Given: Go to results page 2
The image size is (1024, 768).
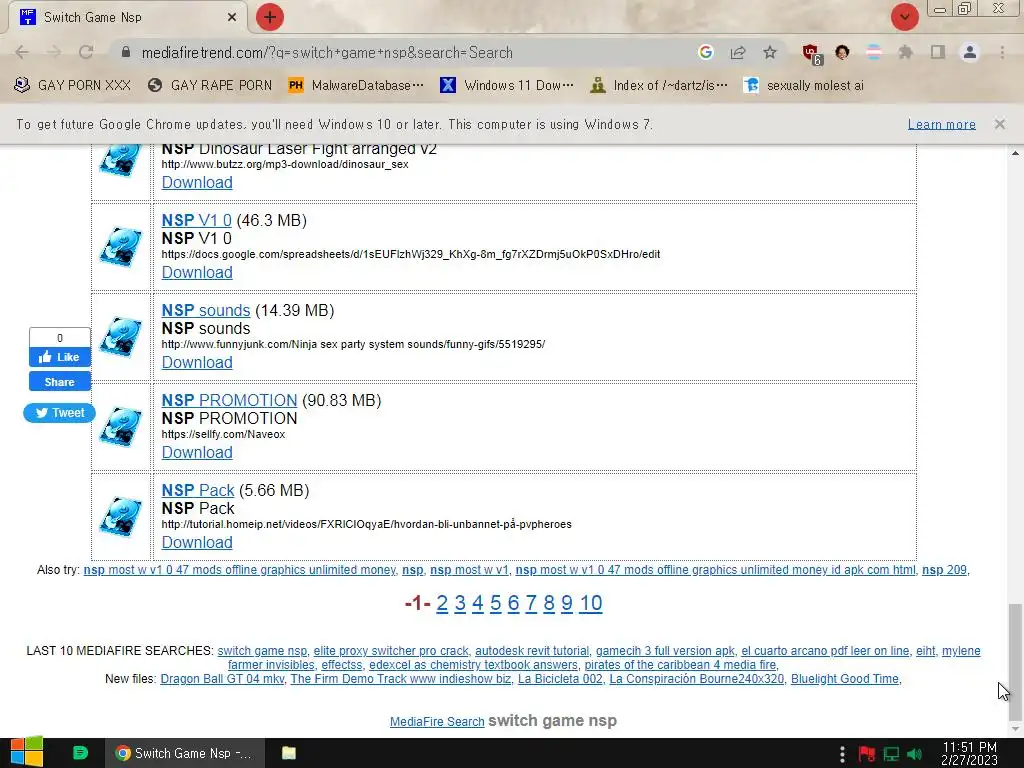Looking at the screenshot, I should coord(442,603).
